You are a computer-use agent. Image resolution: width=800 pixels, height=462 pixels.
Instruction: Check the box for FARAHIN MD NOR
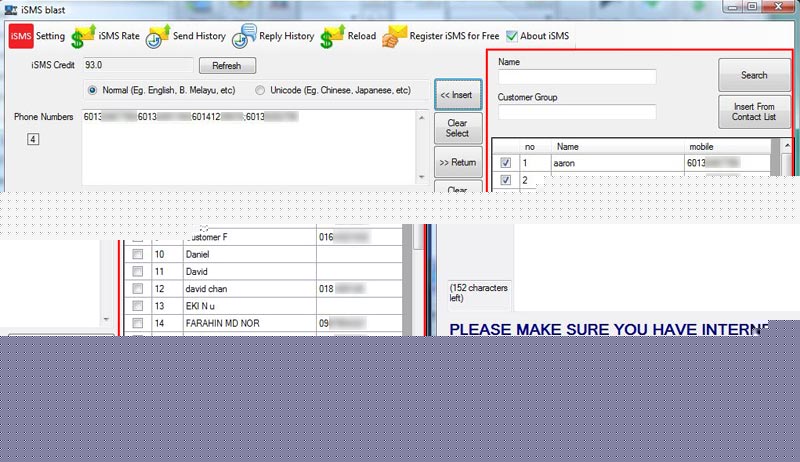click(x=138, y=323)
